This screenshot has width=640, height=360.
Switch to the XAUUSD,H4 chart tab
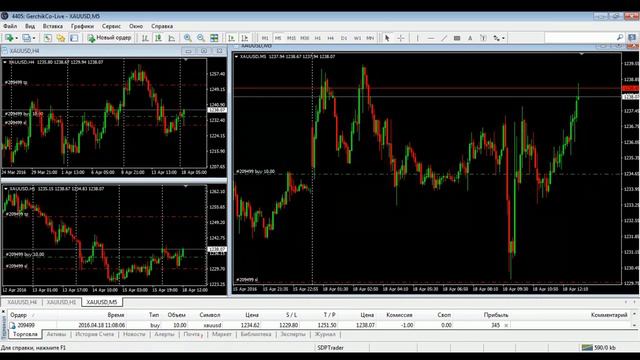(22, 302)
